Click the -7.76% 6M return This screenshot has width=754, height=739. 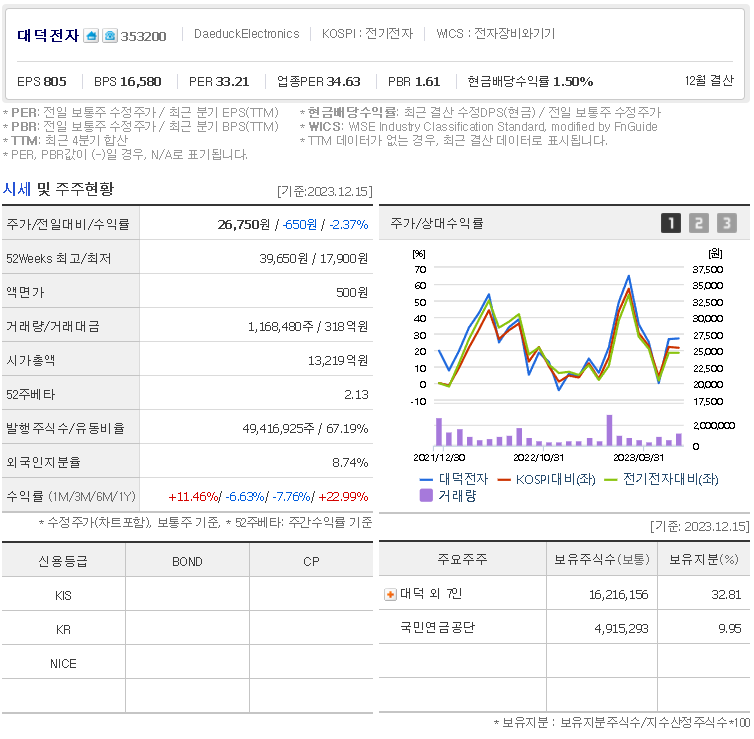(x=291, y=497)
